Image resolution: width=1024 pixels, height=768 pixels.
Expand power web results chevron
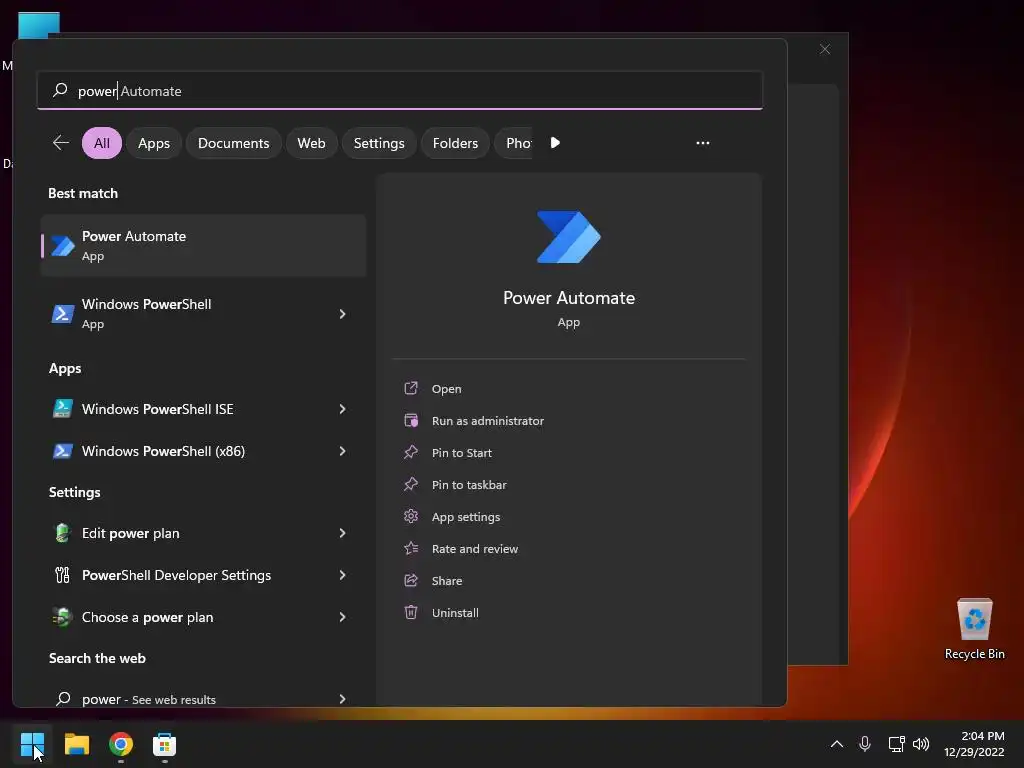coord(342,699)
